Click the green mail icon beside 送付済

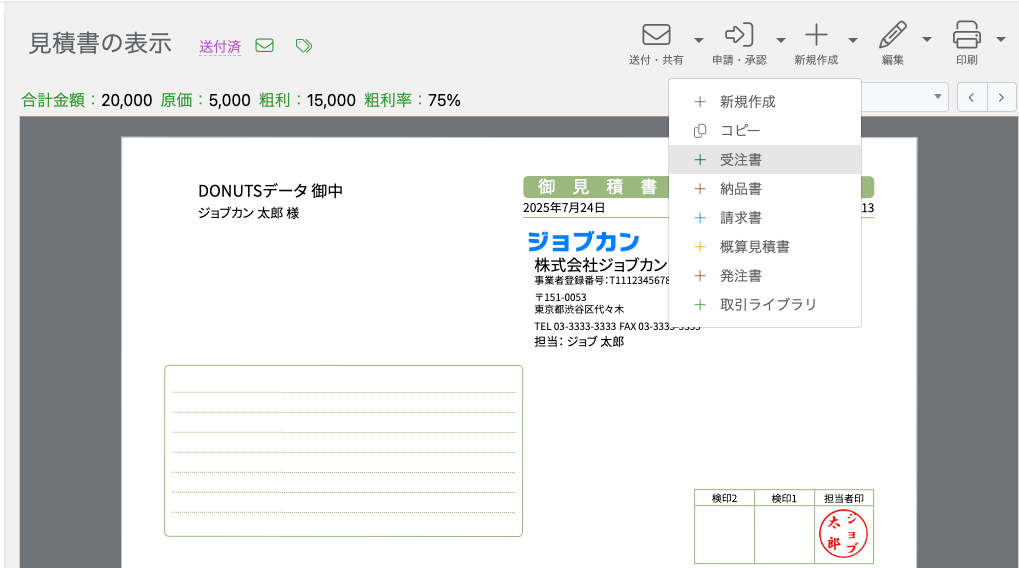[x=265, y=45]
